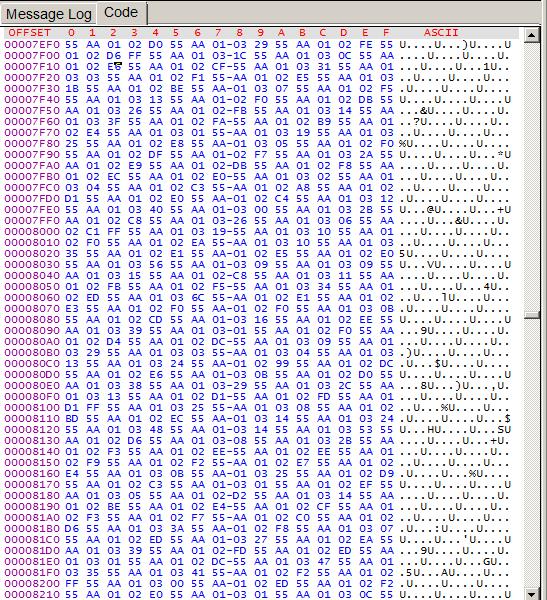The width and height of the screenshot is (547, 600).
Task: Click column header F in hex view
Action: [x=386, y=33]
